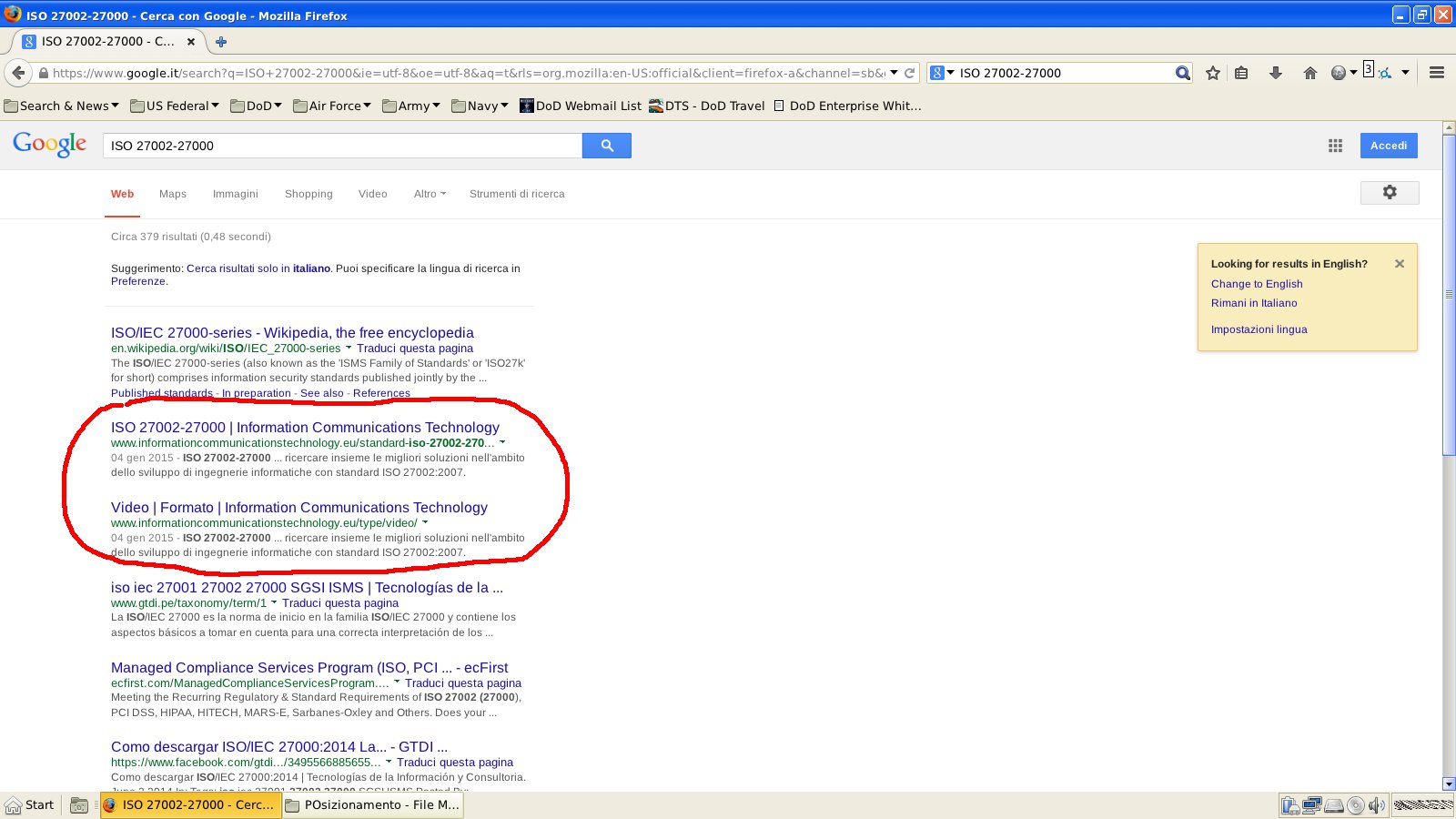Image resolution: width=1456 pixels, height=819 pixels.
Task: Open the URL history dropdown arrow
Action: click(x=895, y=73)
